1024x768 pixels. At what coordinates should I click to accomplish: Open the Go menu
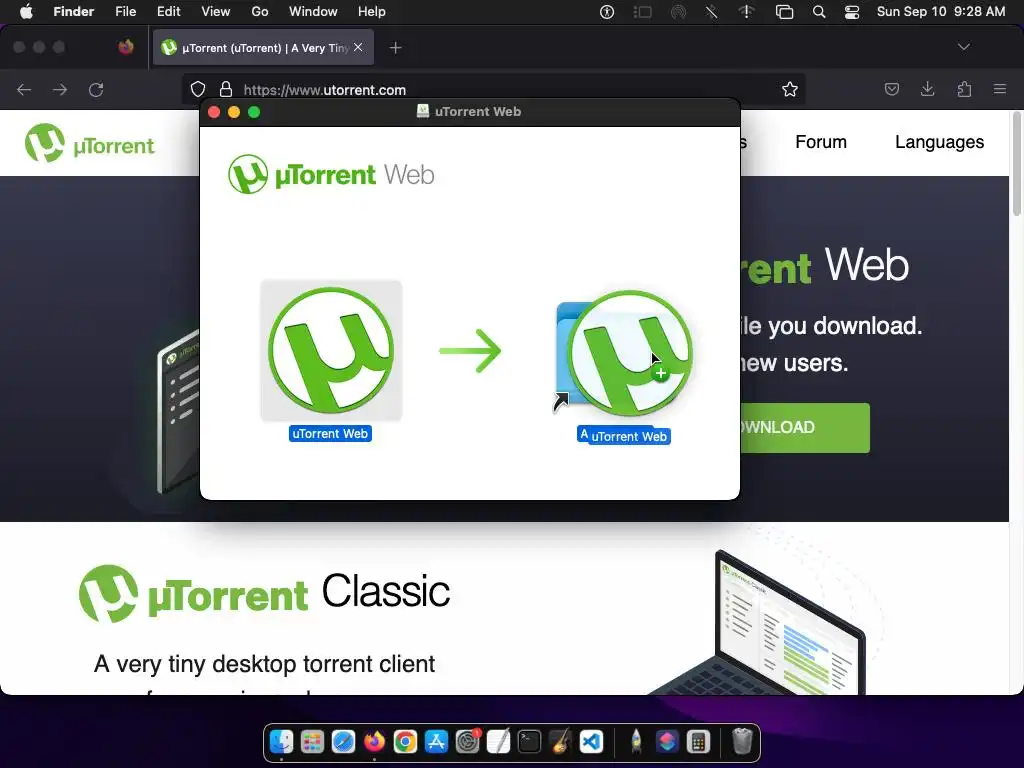(x=260, y=12)
